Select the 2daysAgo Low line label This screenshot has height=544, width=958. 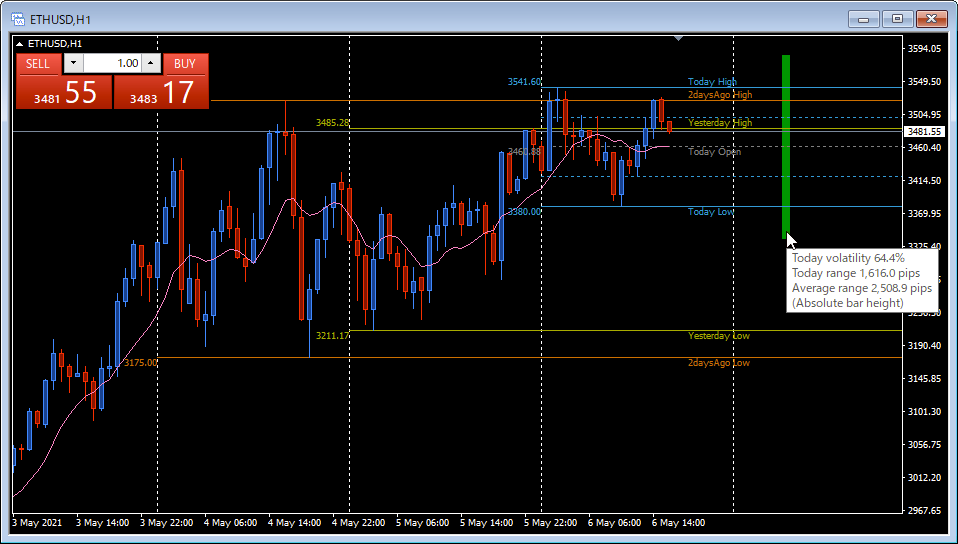[x=718, y=362]
